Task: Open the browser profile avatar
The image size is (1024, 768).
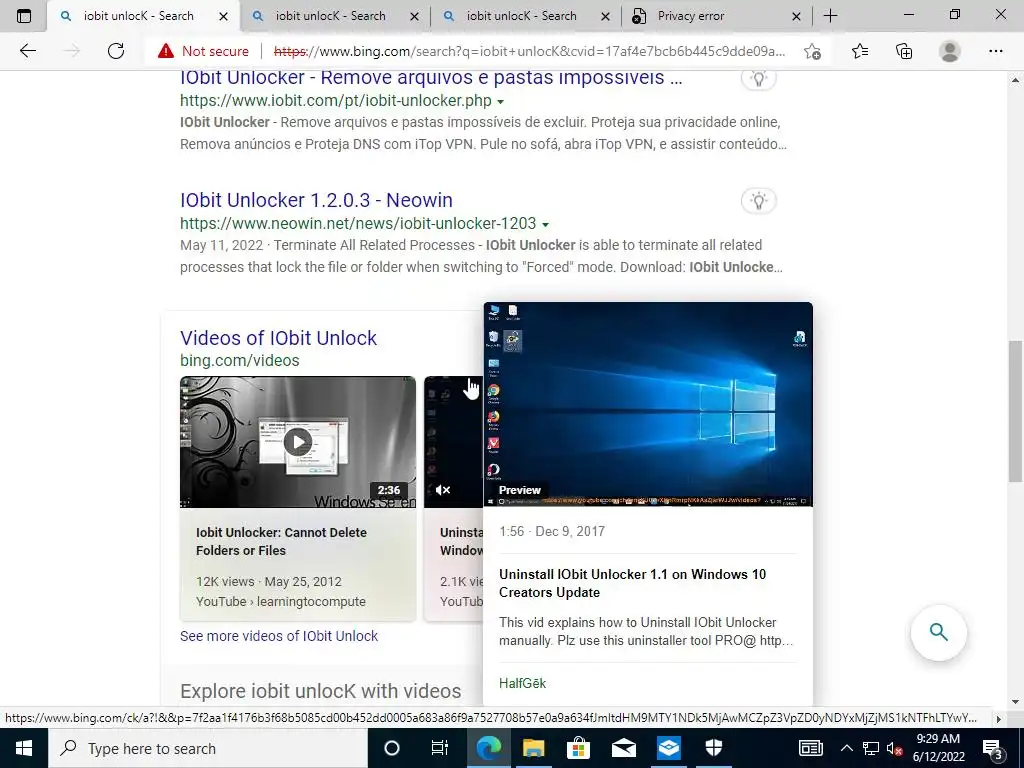Action: pos(950,51)
